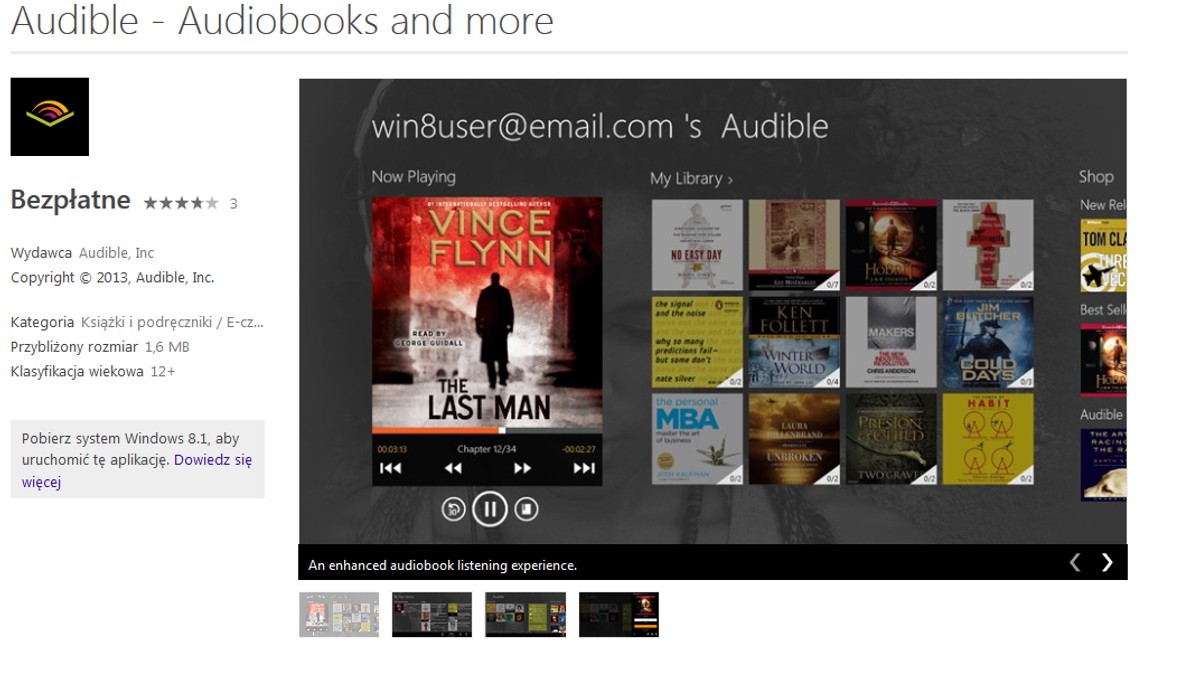Skip to next chapter icon
Screen dimensions: 1200x688
[x=584, y=468]
